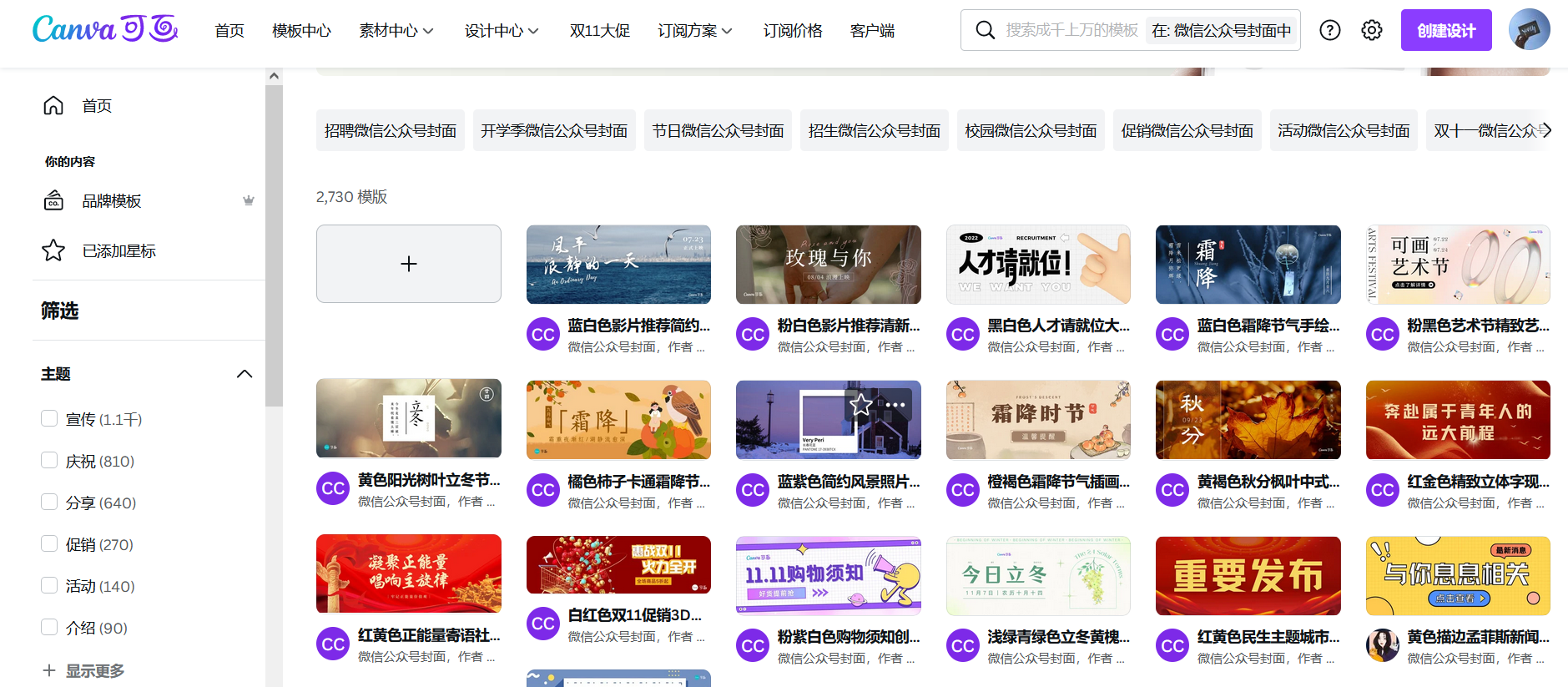This screenshot has height=687, width=1568.
Task: Click the author avatar of 黑白色人才请就位 template
Action: [963, 335]
